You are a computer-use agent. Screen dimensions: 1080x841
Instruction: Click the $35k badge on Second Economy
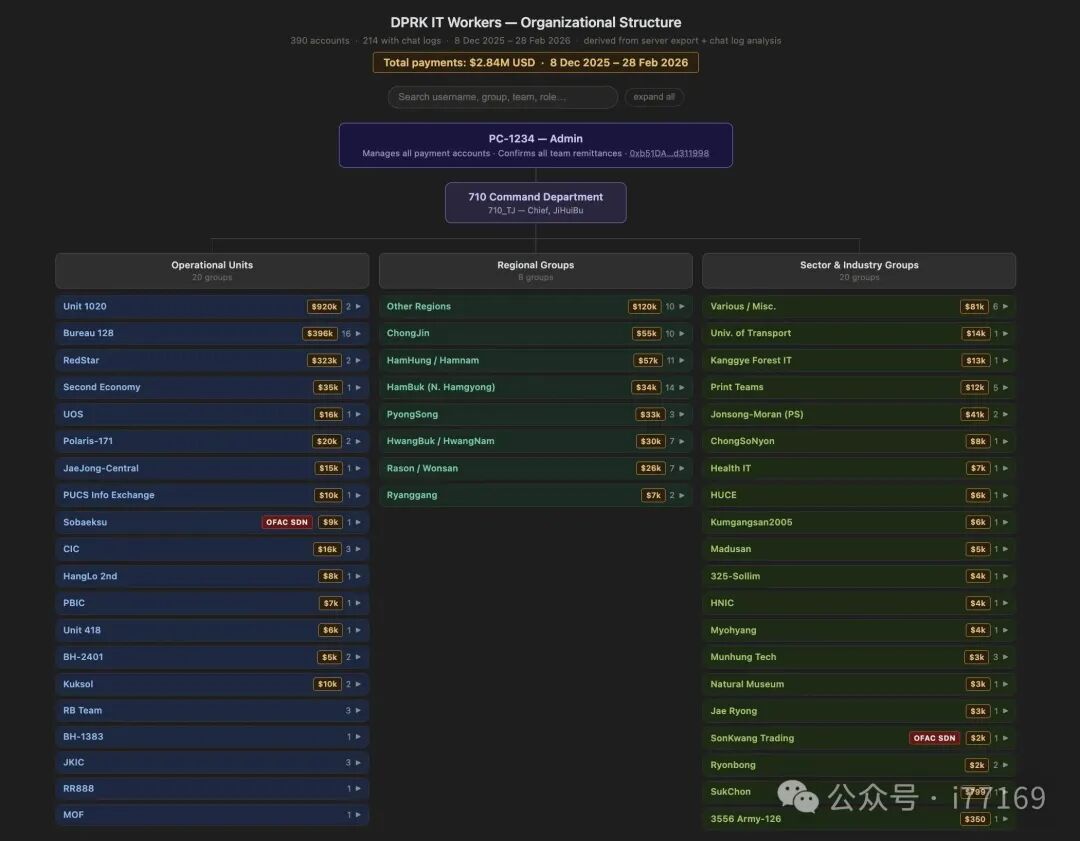(x=328, y=387)
